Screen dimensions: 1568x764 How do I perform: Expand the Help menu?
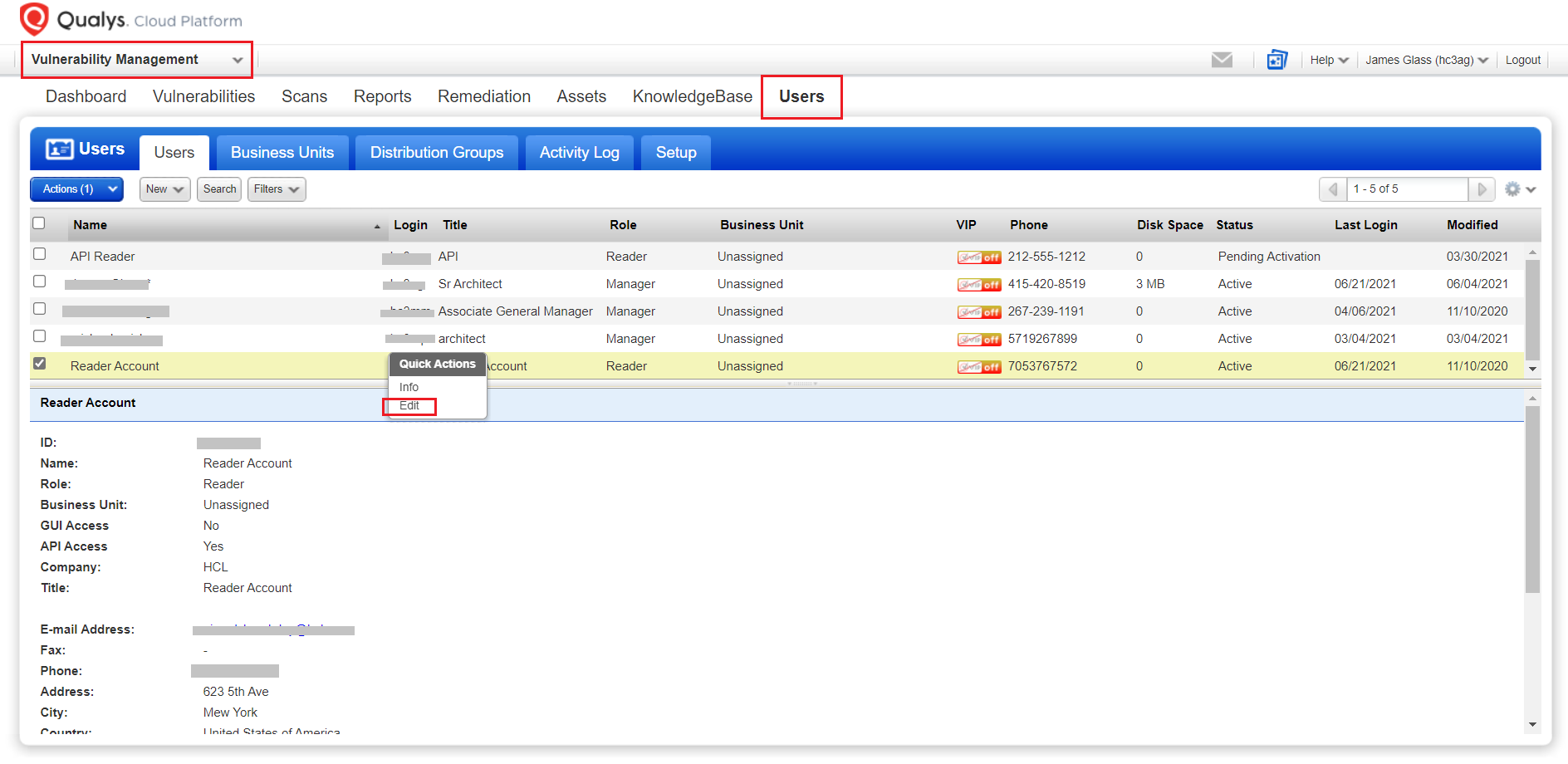[x=1329, y=60]
